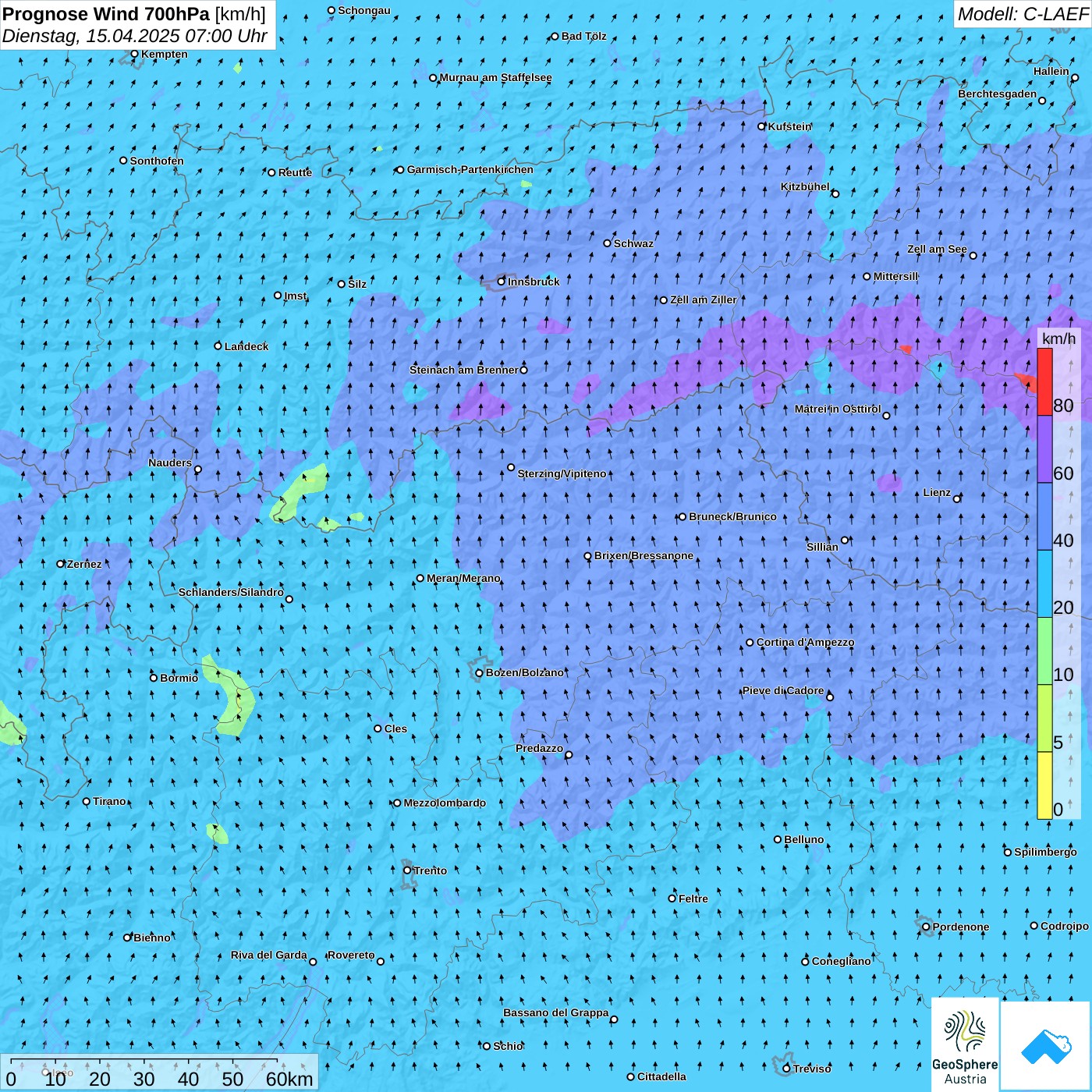Select the "Cortina d'Ampezzo" label
This screenshot has width=1092, height=1092.
tap(806, 642)
